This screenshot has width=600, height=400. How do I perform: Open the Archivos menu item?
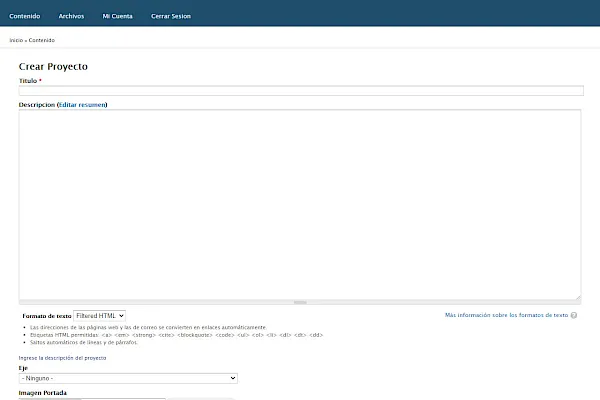(x=71, y=16)
